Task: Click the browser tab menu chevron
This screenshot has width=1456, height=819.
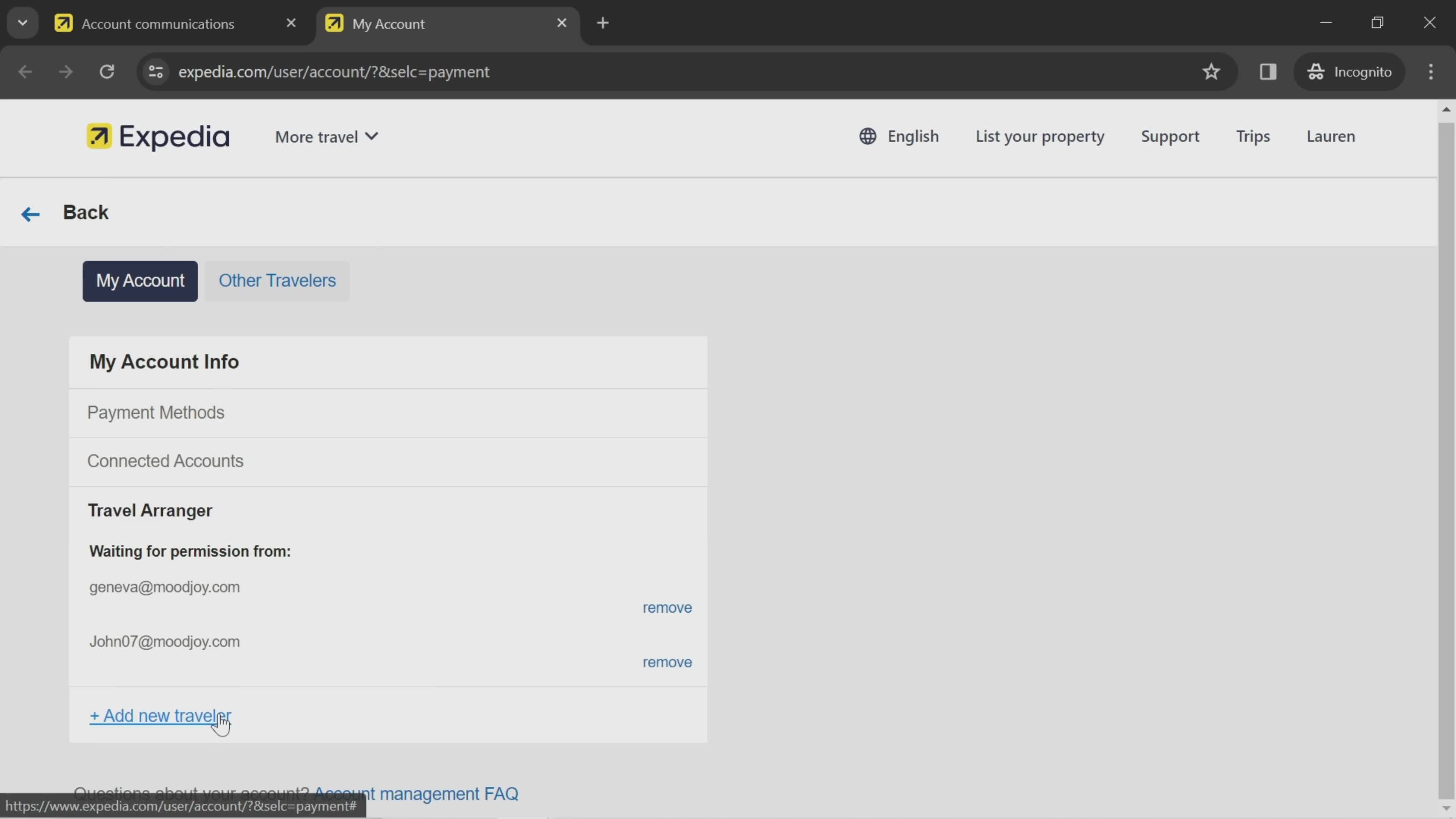Action: click(x=22, y=22)
